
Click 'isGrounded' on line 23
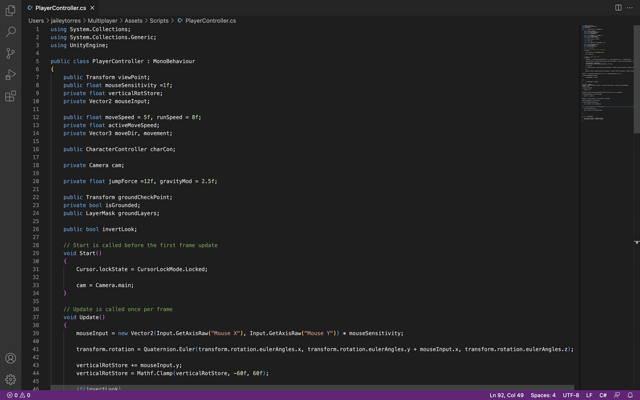tap(121, 205)
